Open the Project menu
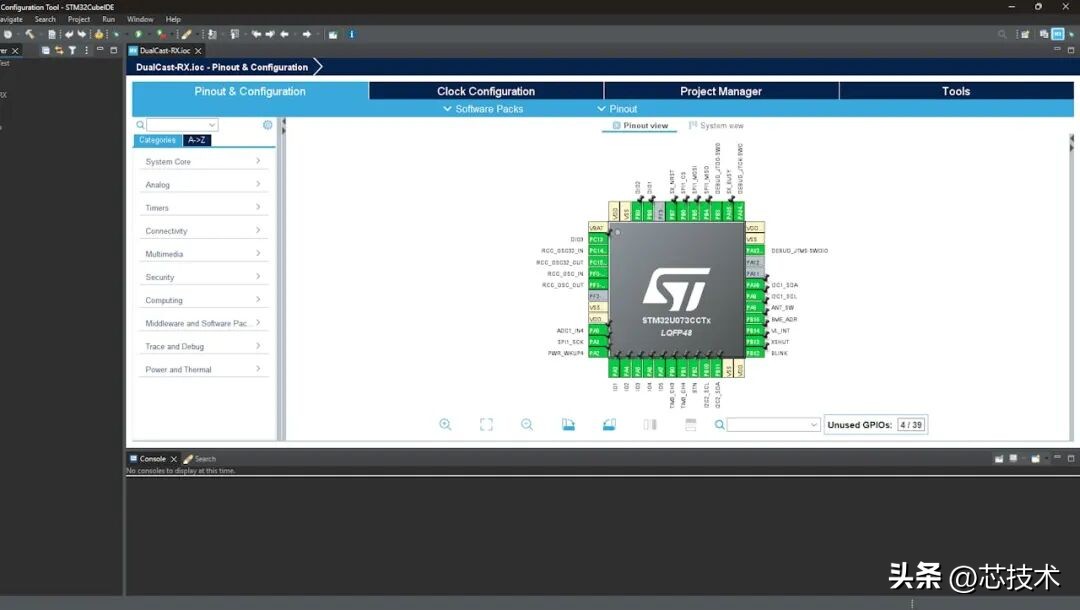This screenshot has height=610, width=1080. 79,19
